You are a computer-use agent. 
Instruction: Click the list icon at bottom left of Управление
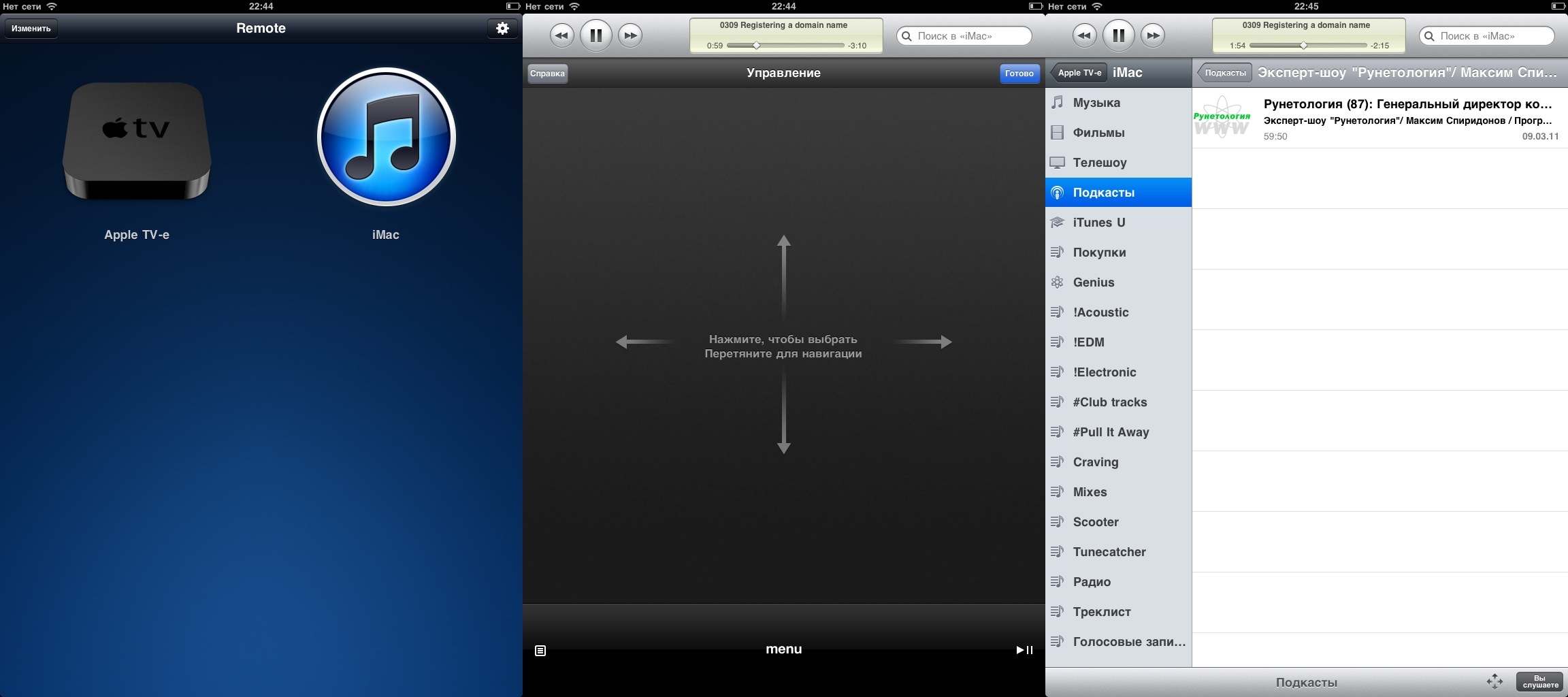pos(540,651)
